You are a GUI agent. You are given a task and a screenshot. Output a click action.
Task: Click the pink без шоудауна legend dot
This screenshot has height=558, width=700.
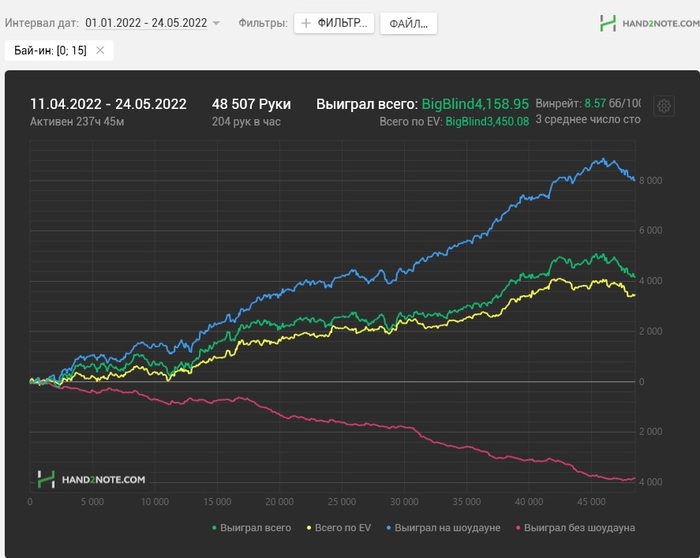tap(518, 528)
